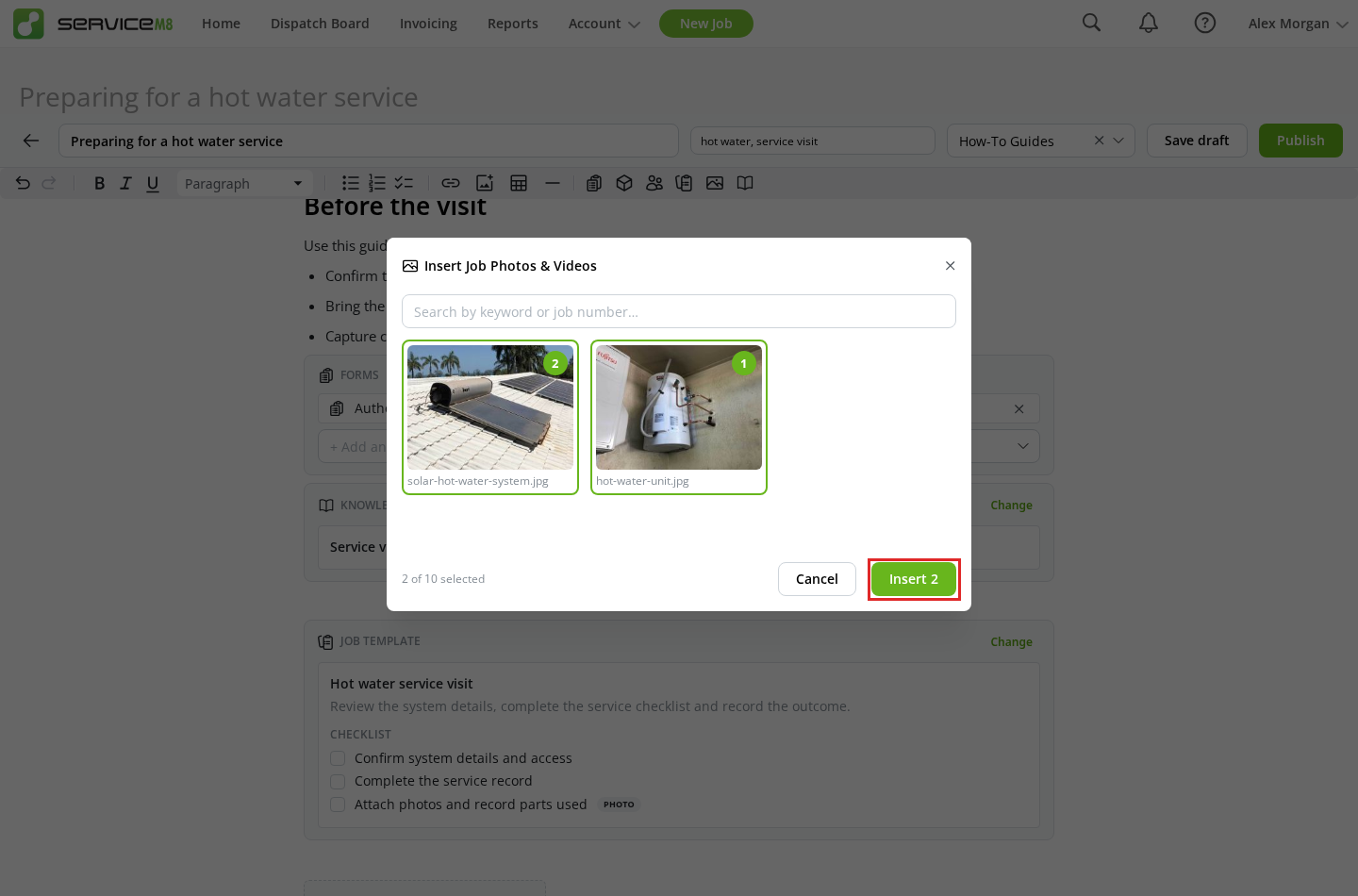The image size is (1358, 896).
Task: Focus the photo search keyword field
Action: 679,311
